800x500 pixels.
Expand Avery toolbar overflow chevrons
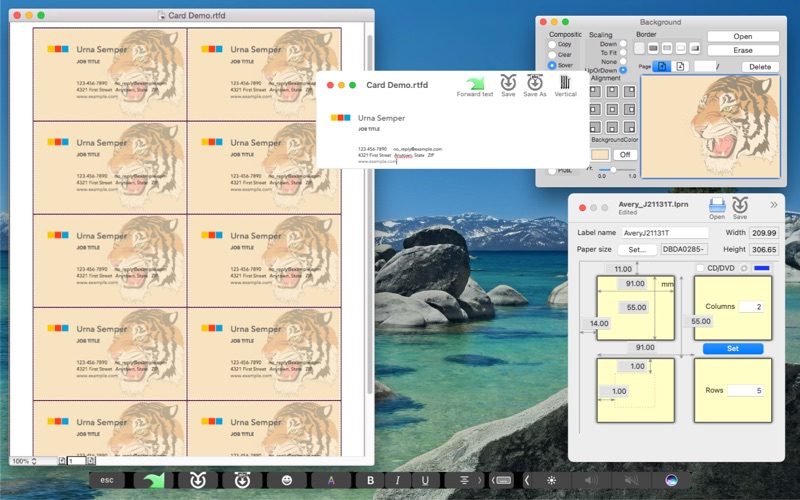pyautogui.click(x=773, y=205)
